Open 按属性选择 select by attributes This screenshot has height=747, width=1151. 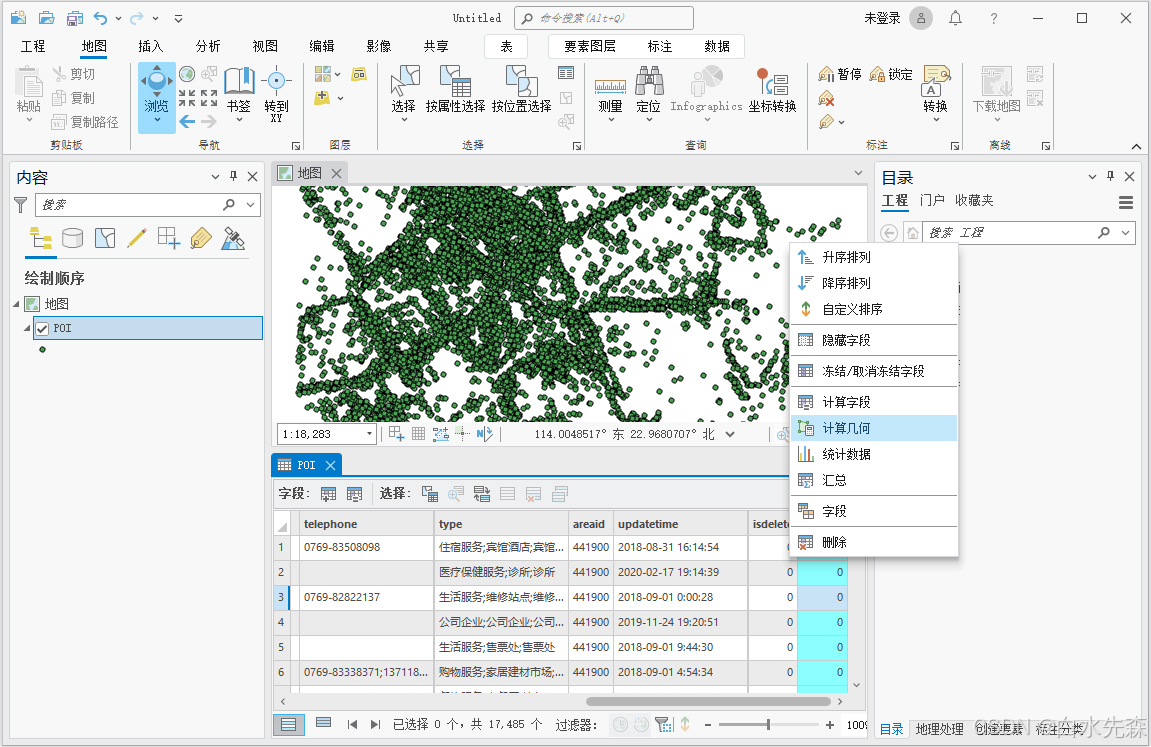[x=455, y=90]
